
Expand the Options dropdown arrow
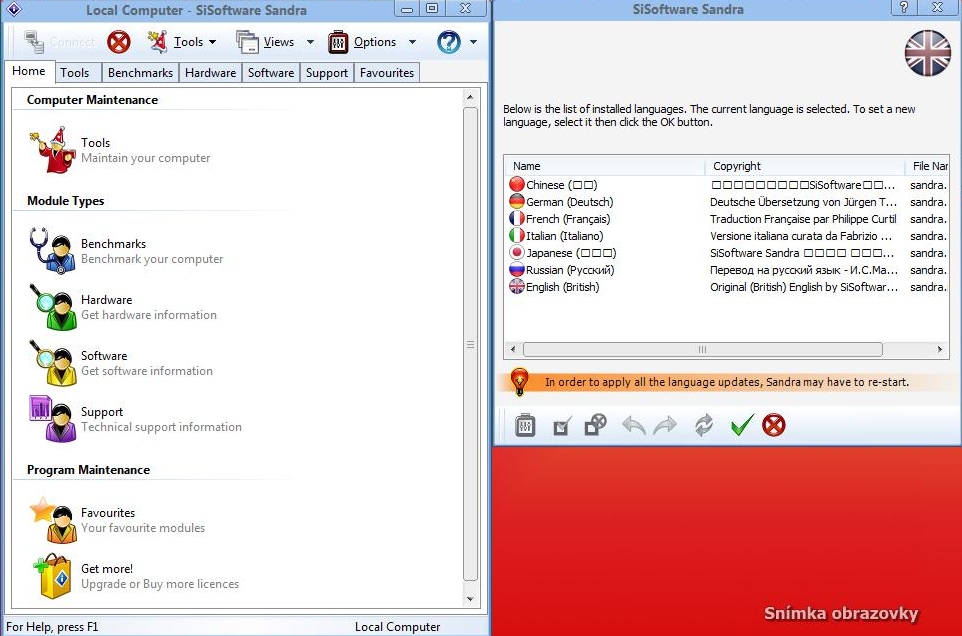pyautogui.click(x=412, y=42)
